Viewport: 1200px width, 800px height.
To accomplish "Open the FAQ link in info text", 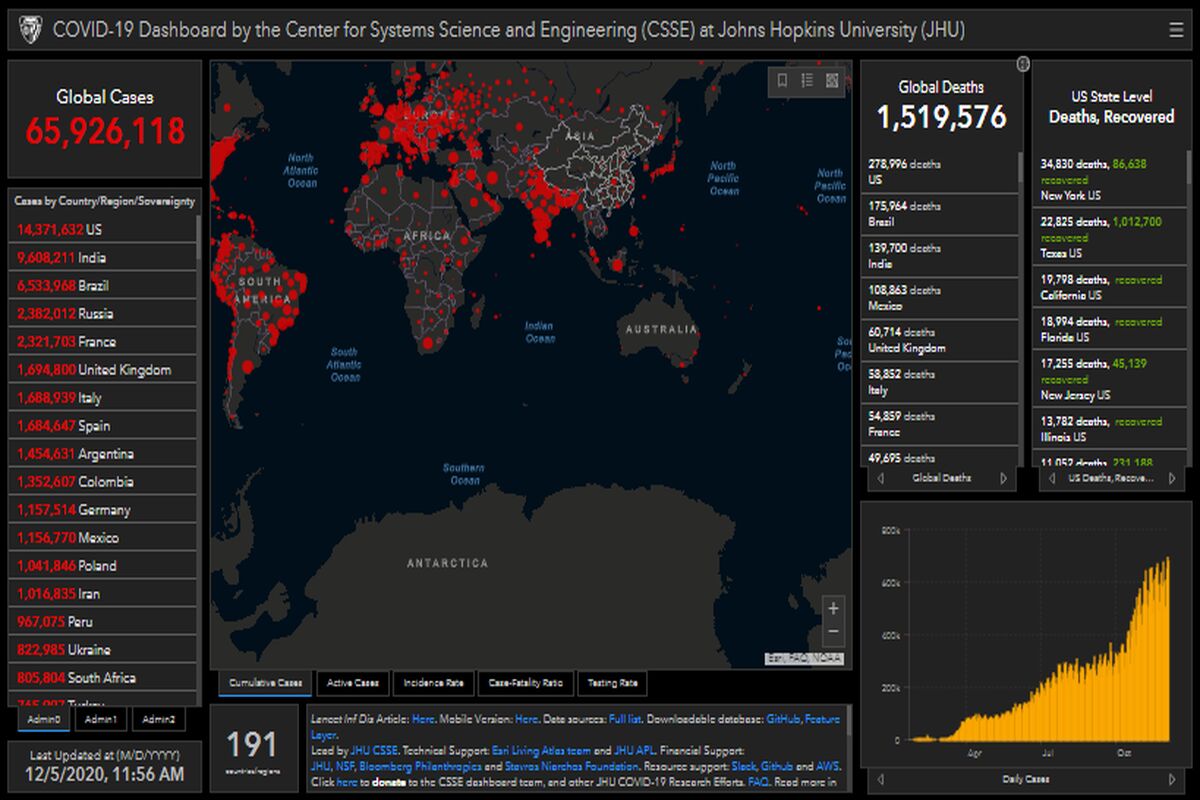I will tap(758, 782).
